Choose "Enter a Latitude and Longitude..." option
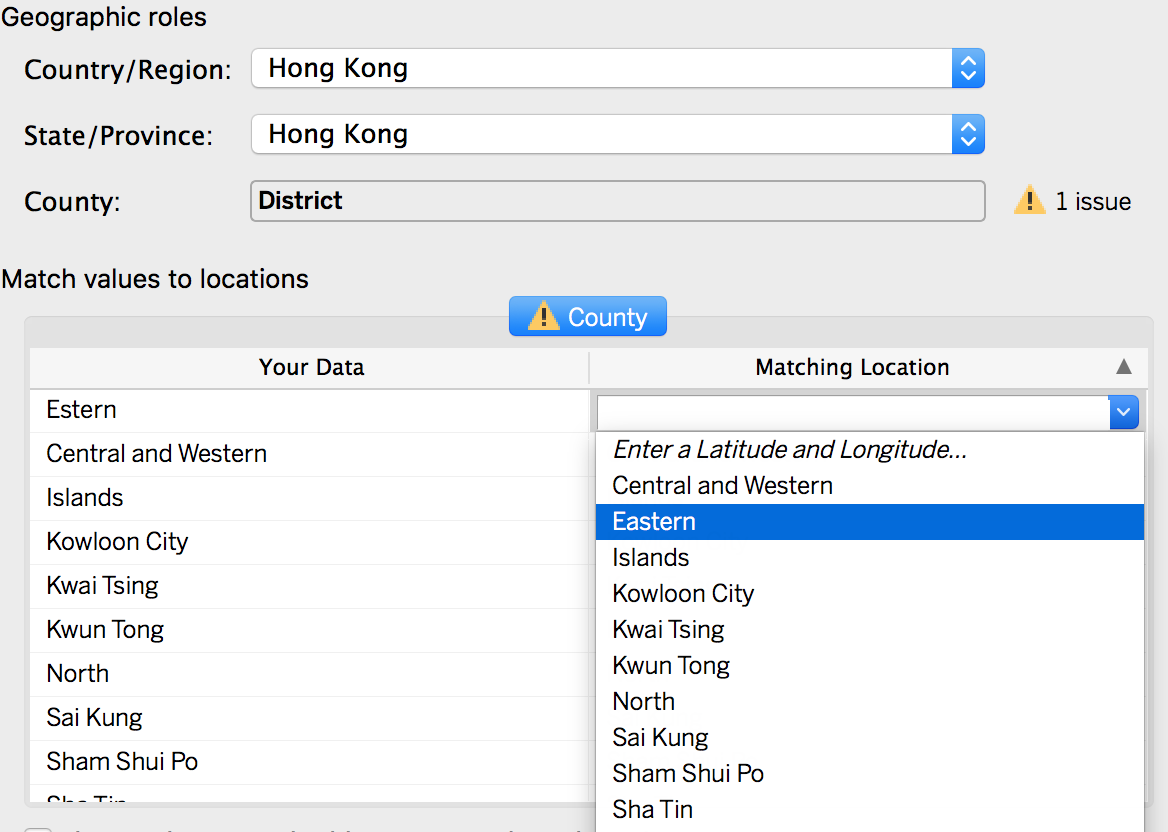This screenshot has height=832, width=1168. point(790,450)
